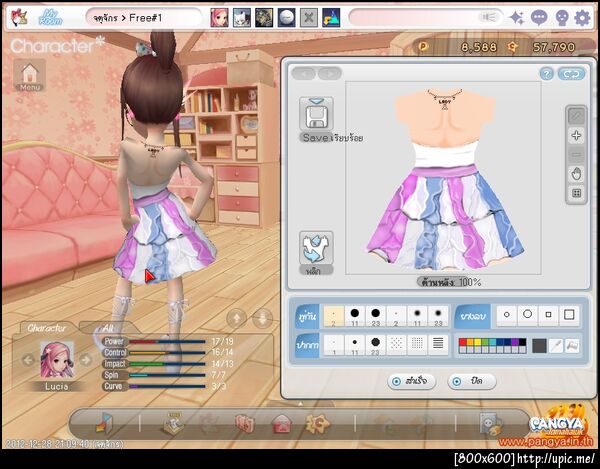
Task: Select the horizontal lines pattern brush
Action: 439,345
